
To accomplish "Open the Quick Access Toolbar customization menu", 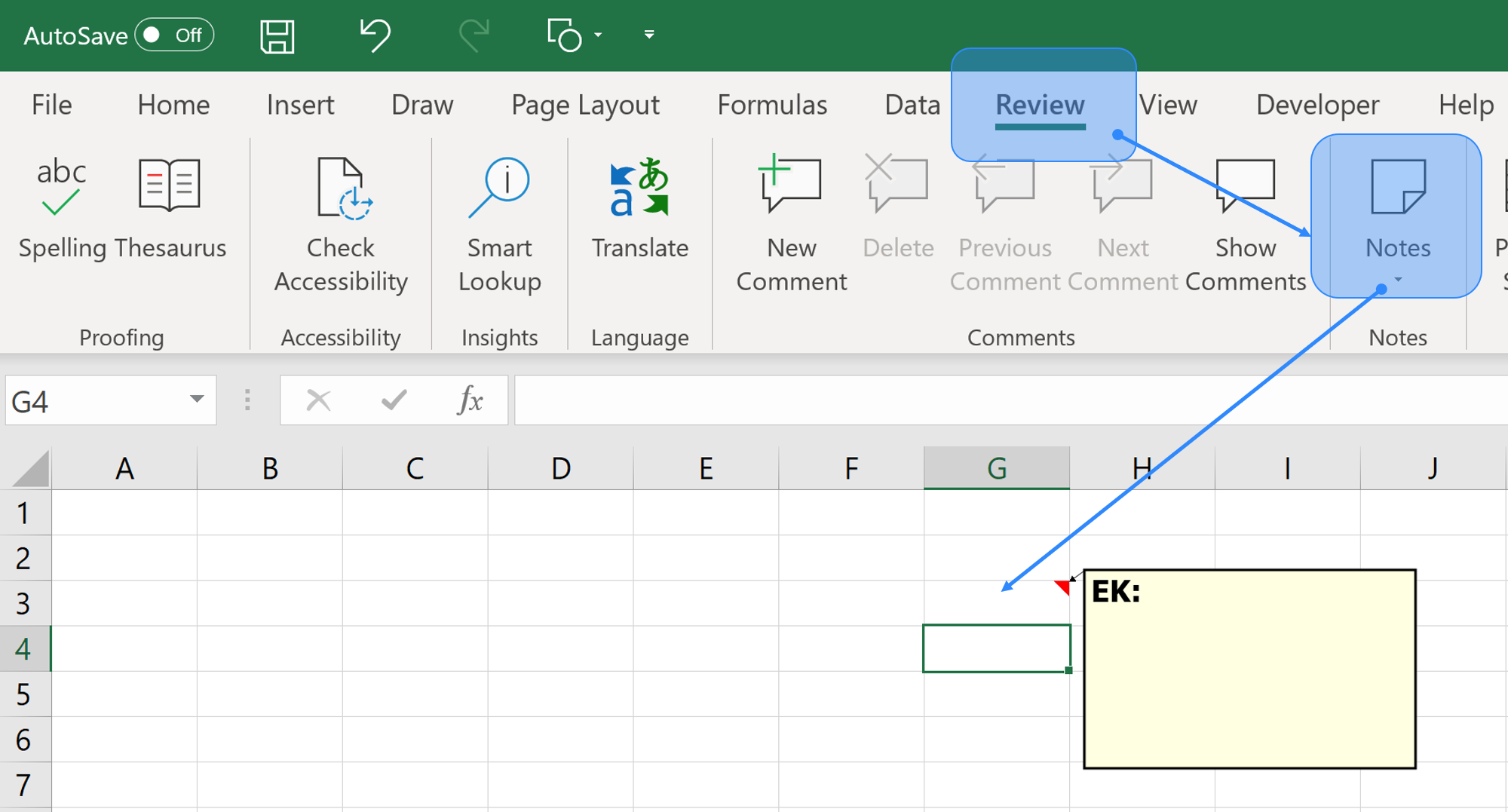I will [x=648, y=35].
